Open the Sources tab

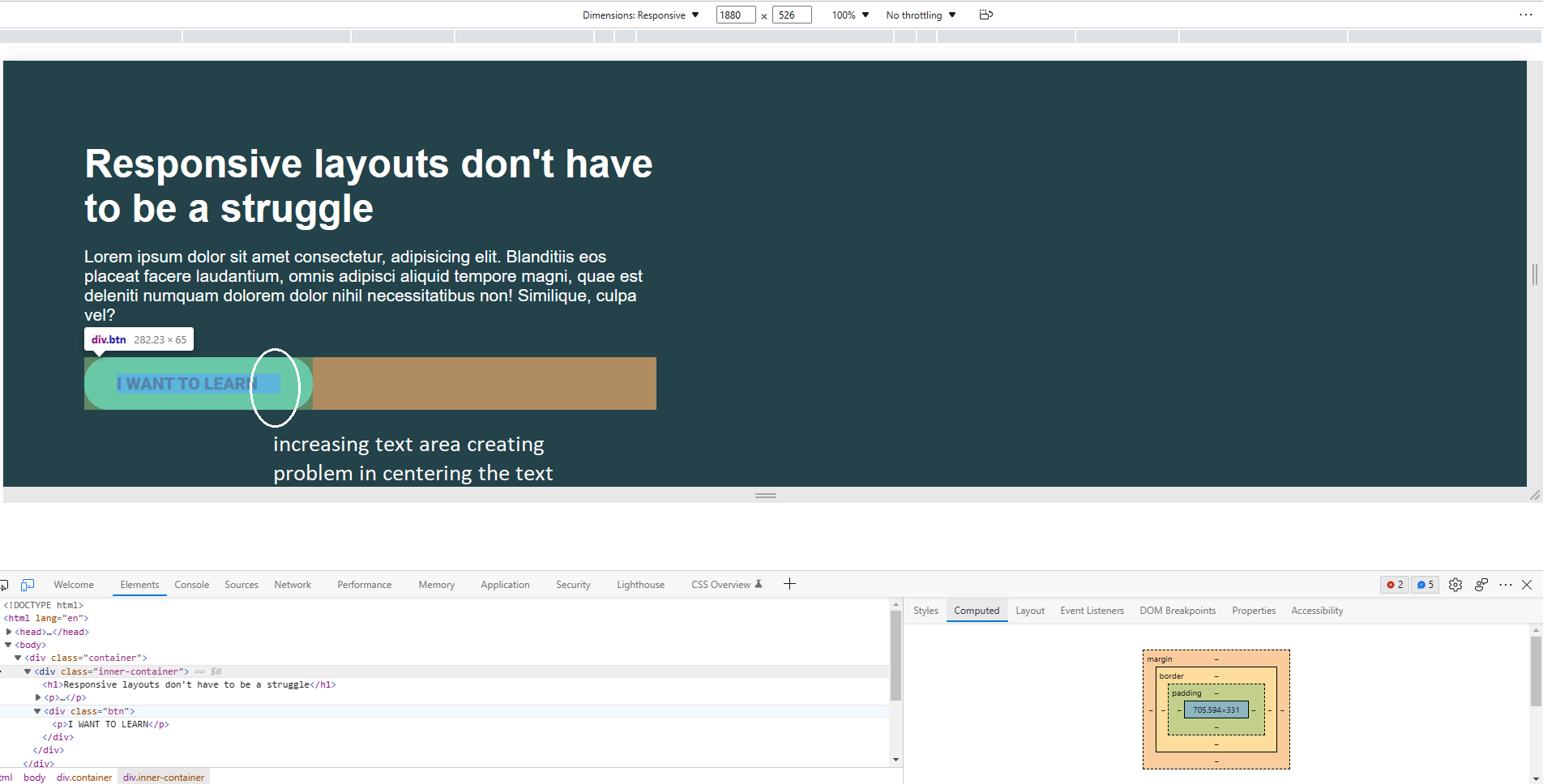tap(242, 585)
